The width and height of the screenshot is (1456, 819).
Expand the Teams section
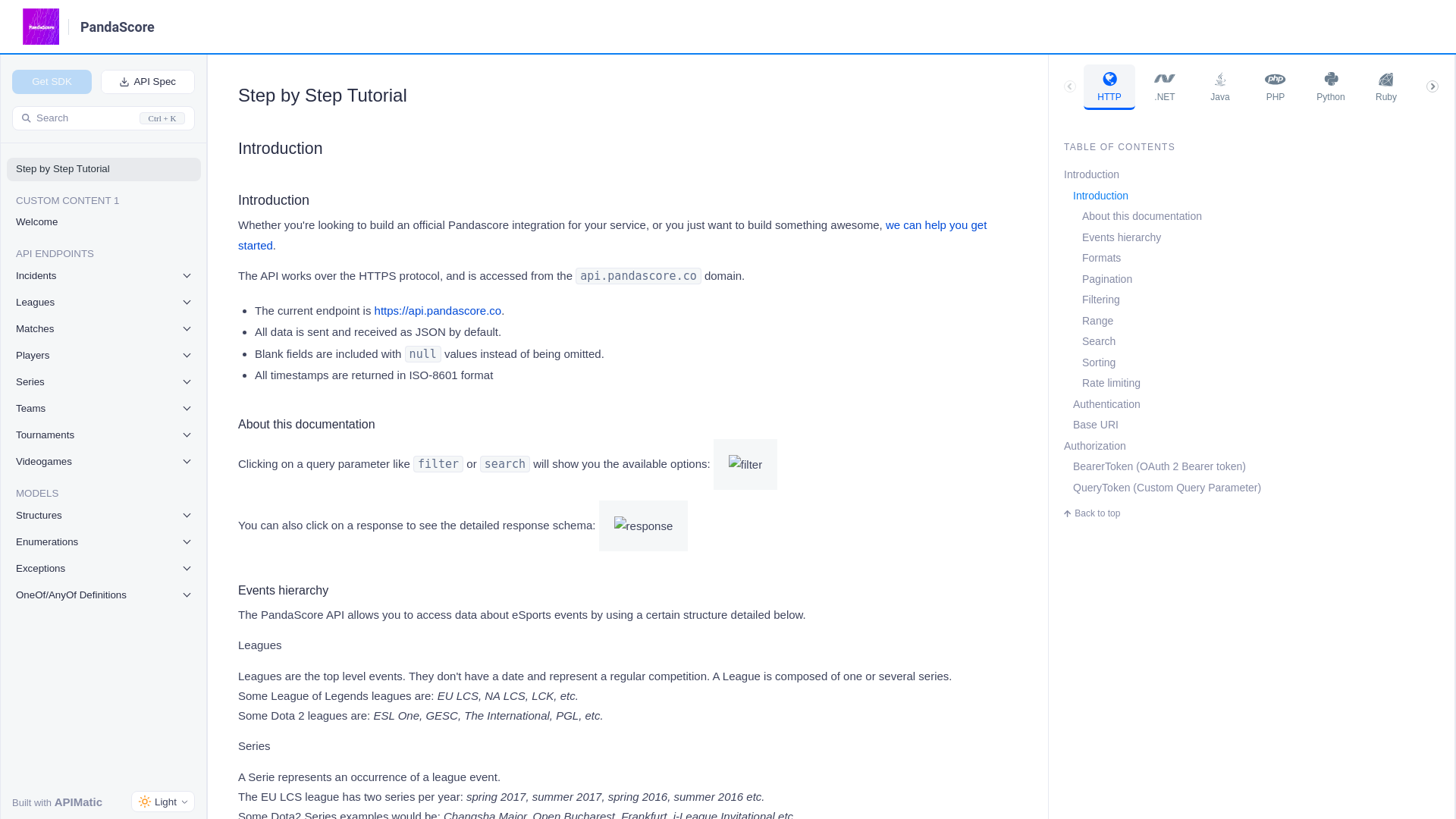click(x=104, y=409)
